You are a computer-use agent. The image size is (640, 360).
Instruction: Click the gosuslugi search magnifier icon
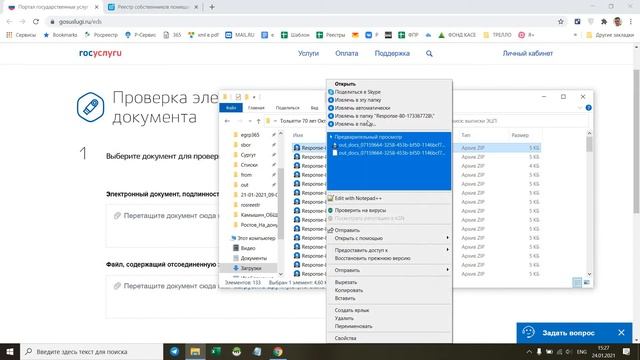coord(429,53)
